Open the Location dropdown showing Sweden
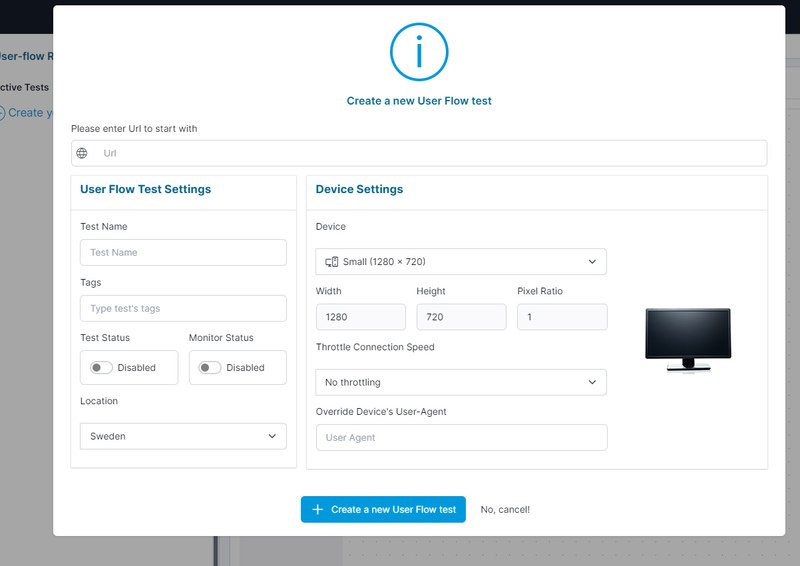Screen dimensions: 800x566 [x=183, y=436]
